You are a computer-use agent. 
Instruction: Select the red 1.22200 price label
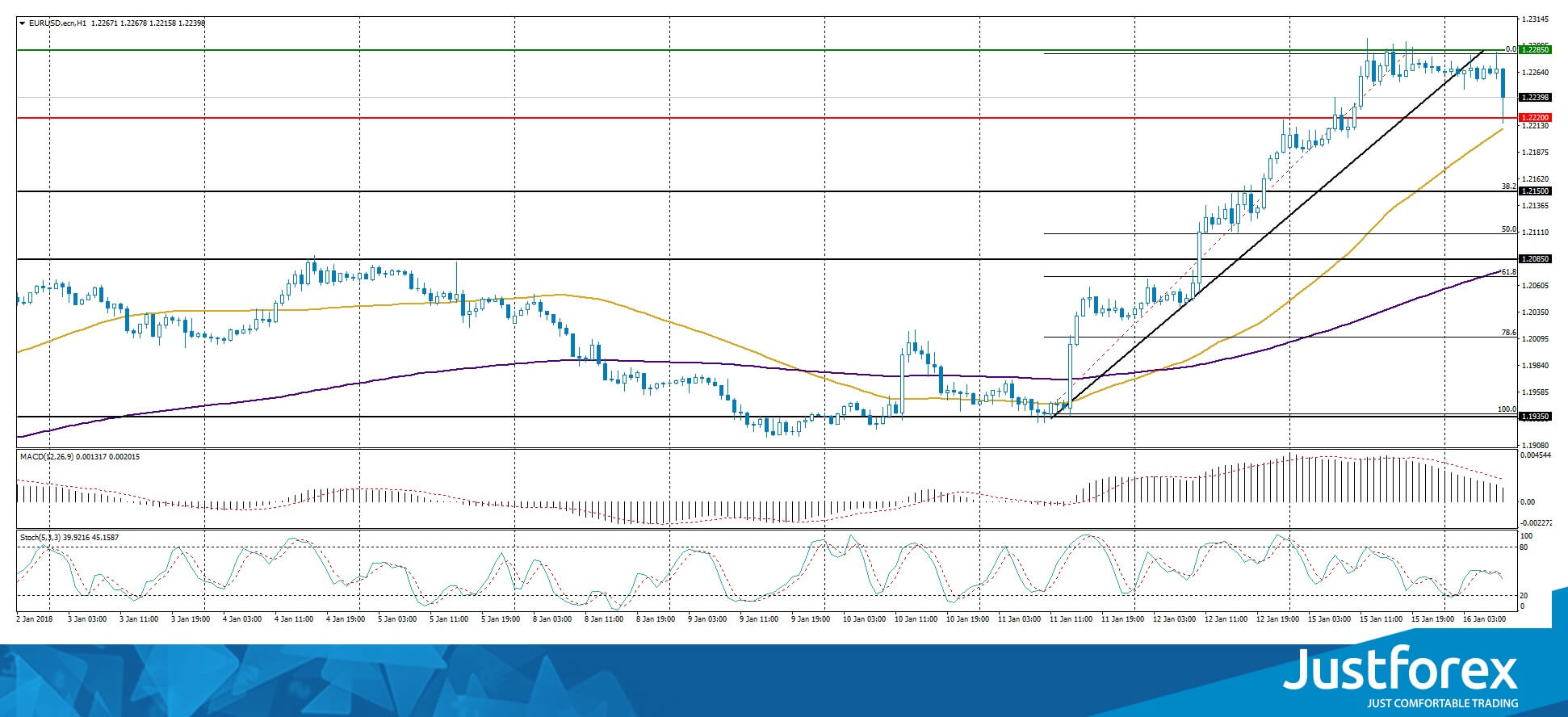point(1535,118)
